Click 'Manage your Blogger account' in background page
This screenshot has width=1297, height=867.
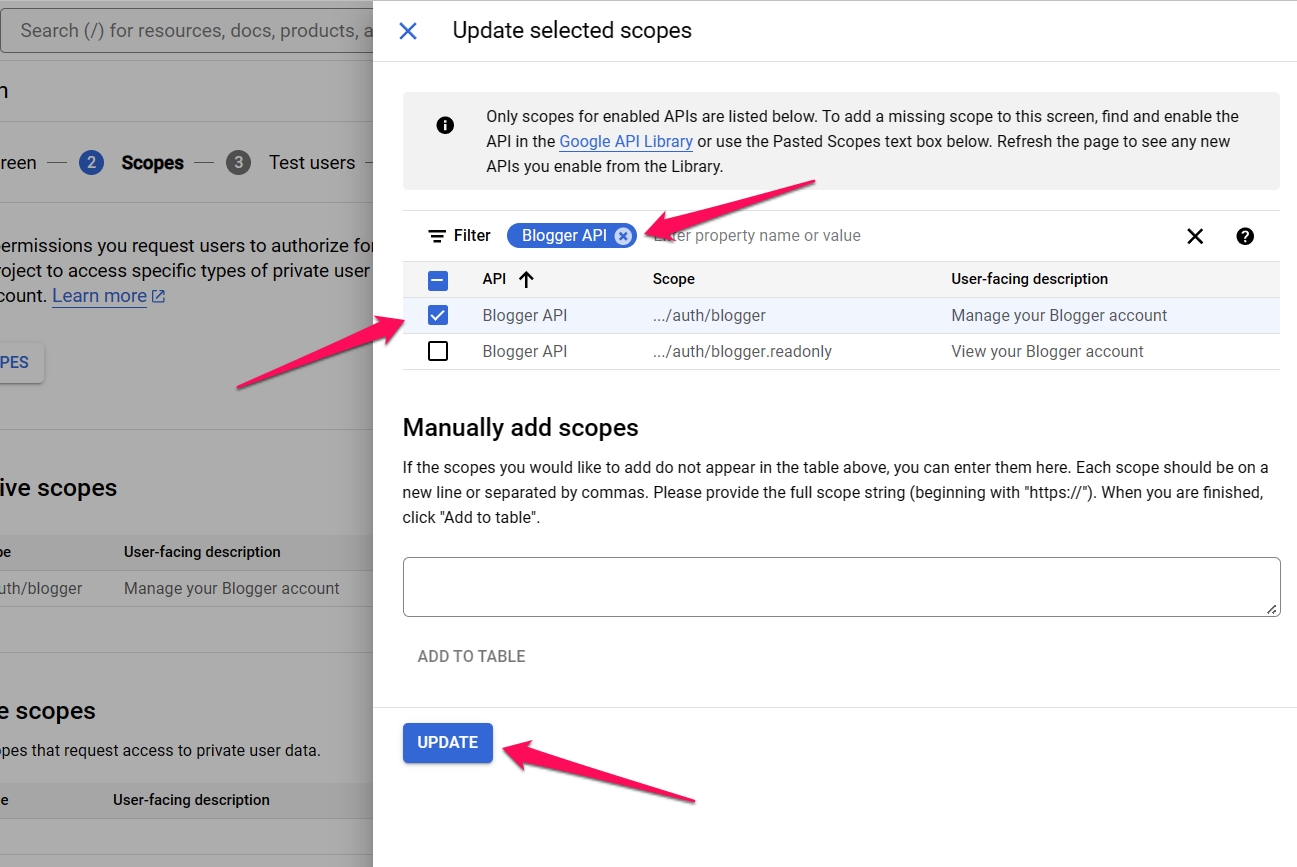pos(232,588)
